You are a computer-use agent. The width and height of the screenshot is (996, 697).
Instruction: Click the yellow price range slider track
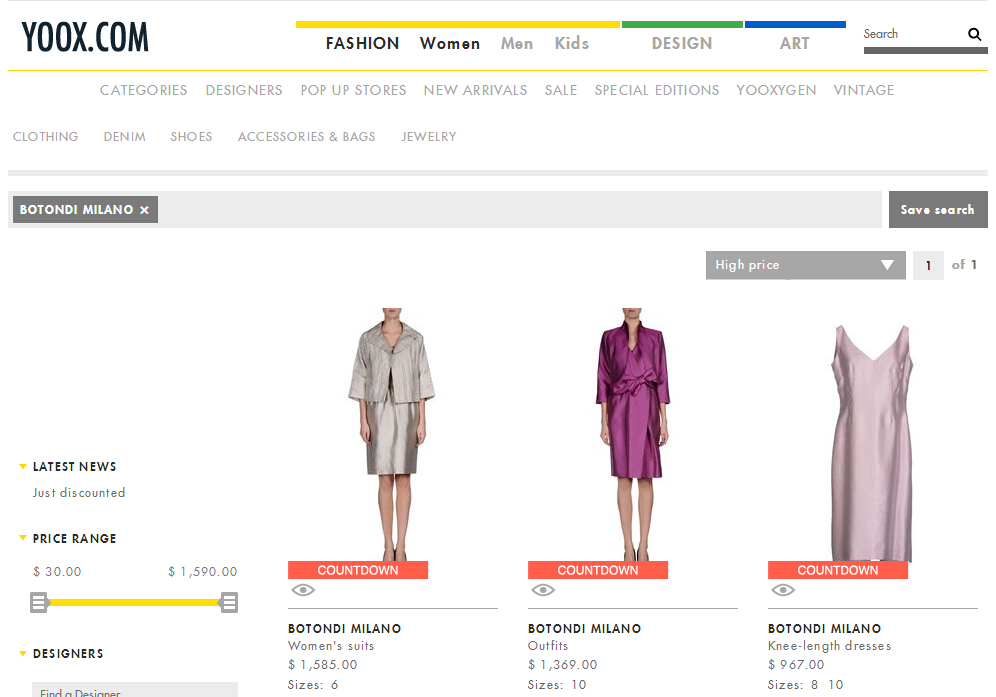click(x=134, y=602)
